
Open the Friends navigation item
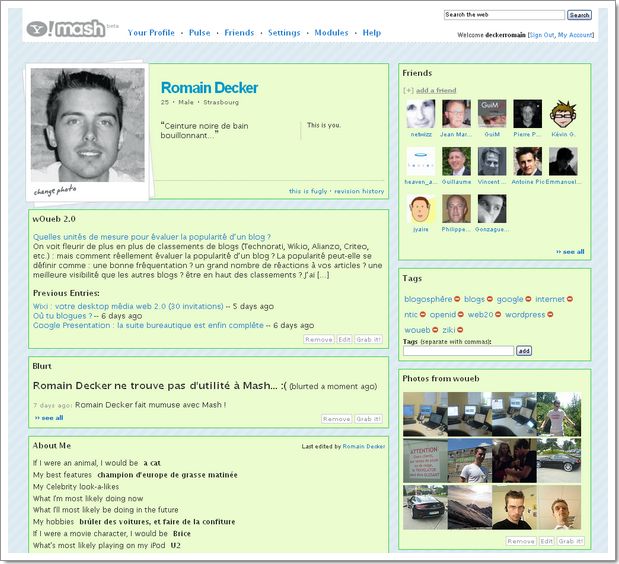coord(239,33)
